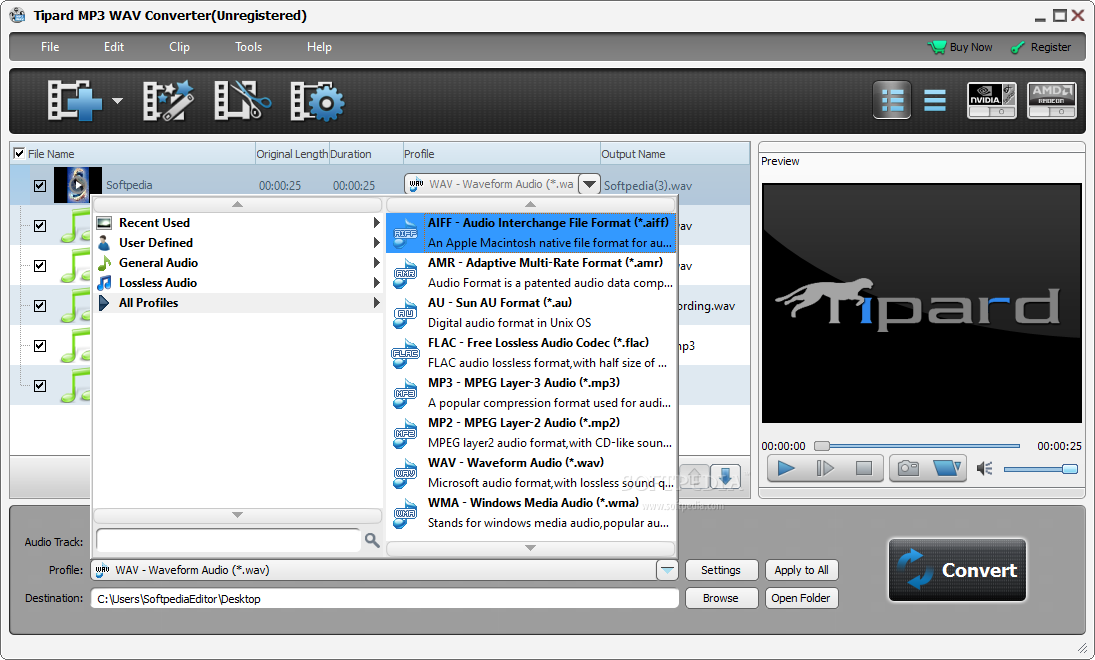
Task: Toggle the select-all File Name checkbox
Action: (19, 153)
